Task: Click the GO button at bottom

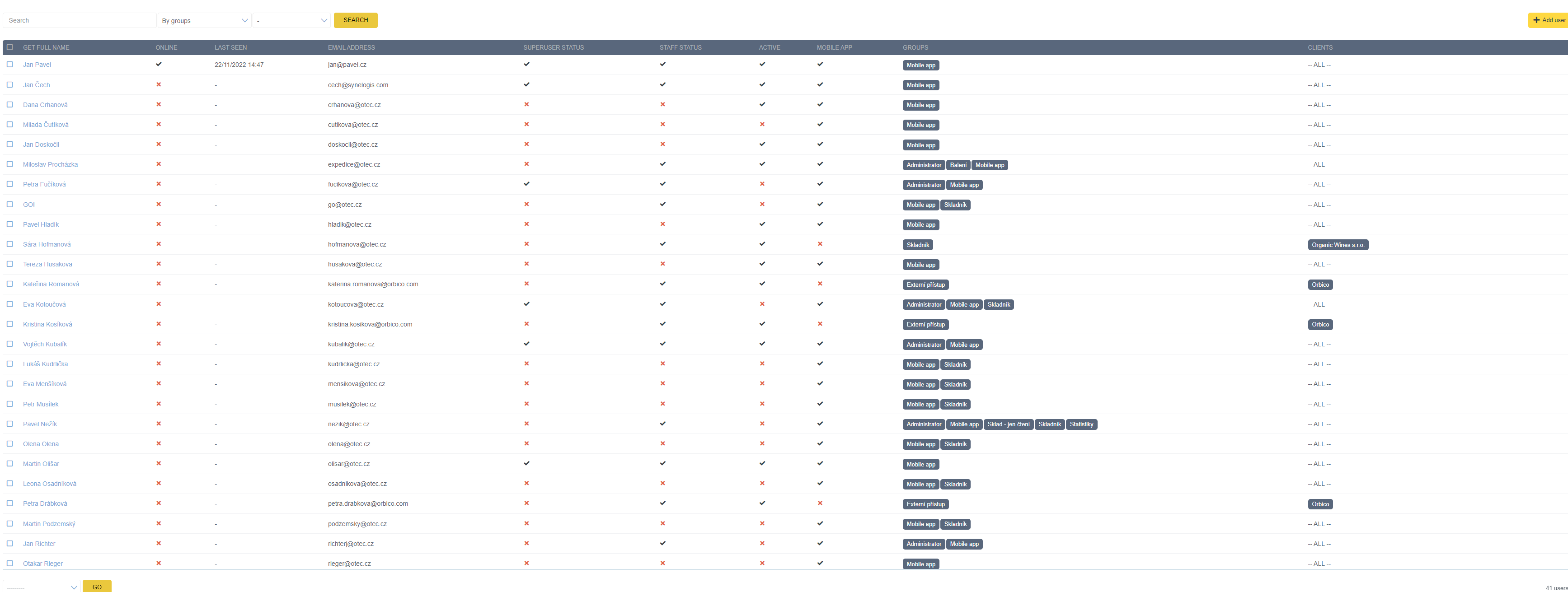Action: pos(97,587)
